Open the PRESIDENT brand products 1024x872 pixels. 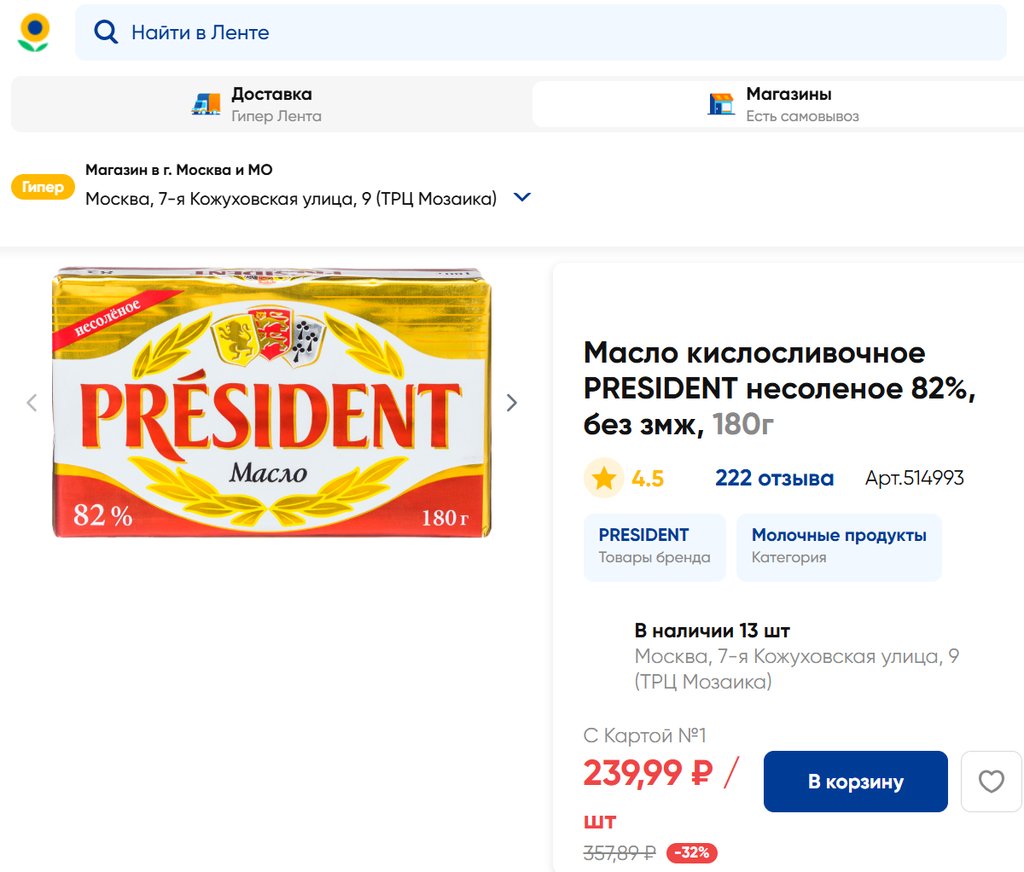pyautogui.click(x=655, y=546)
